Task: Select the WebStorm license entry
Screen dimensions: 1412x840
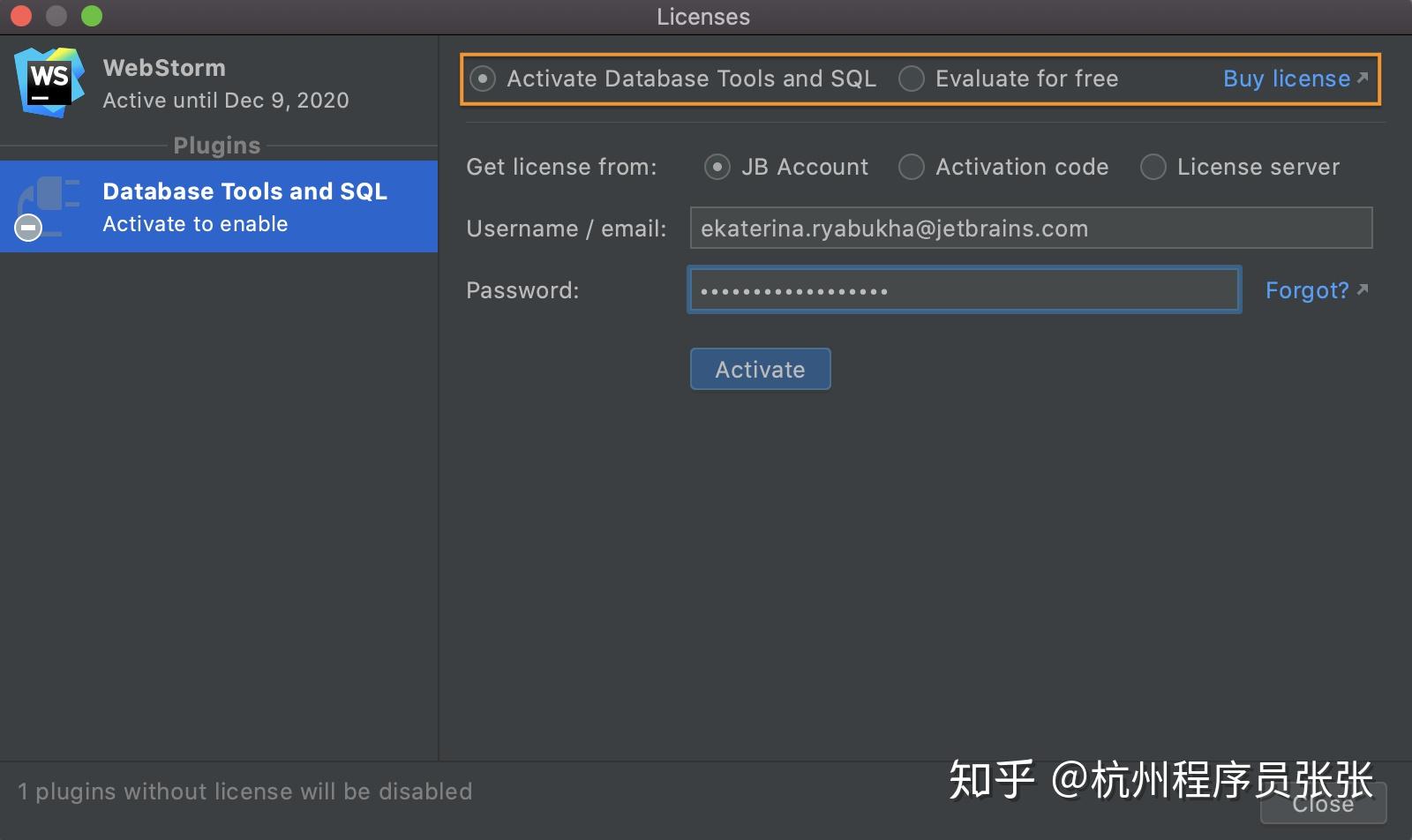Action: pyautogui.click(x=219, y=84)
